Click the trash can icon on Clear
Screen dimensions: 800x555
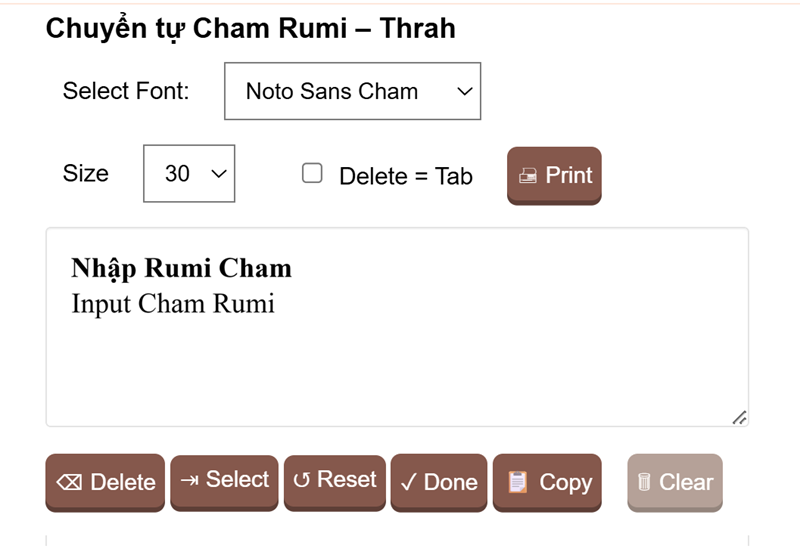pos(644,482)
